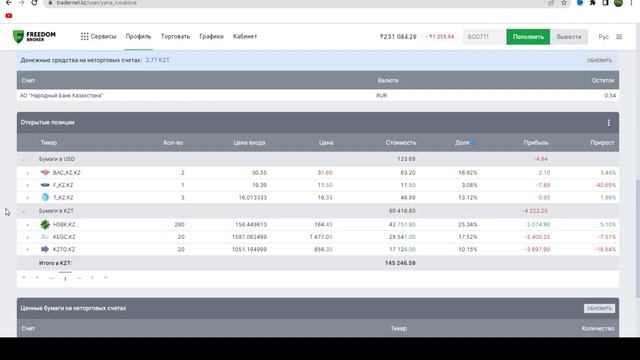
Task: Go to next page of positions
Action: (x=92, y=278)
